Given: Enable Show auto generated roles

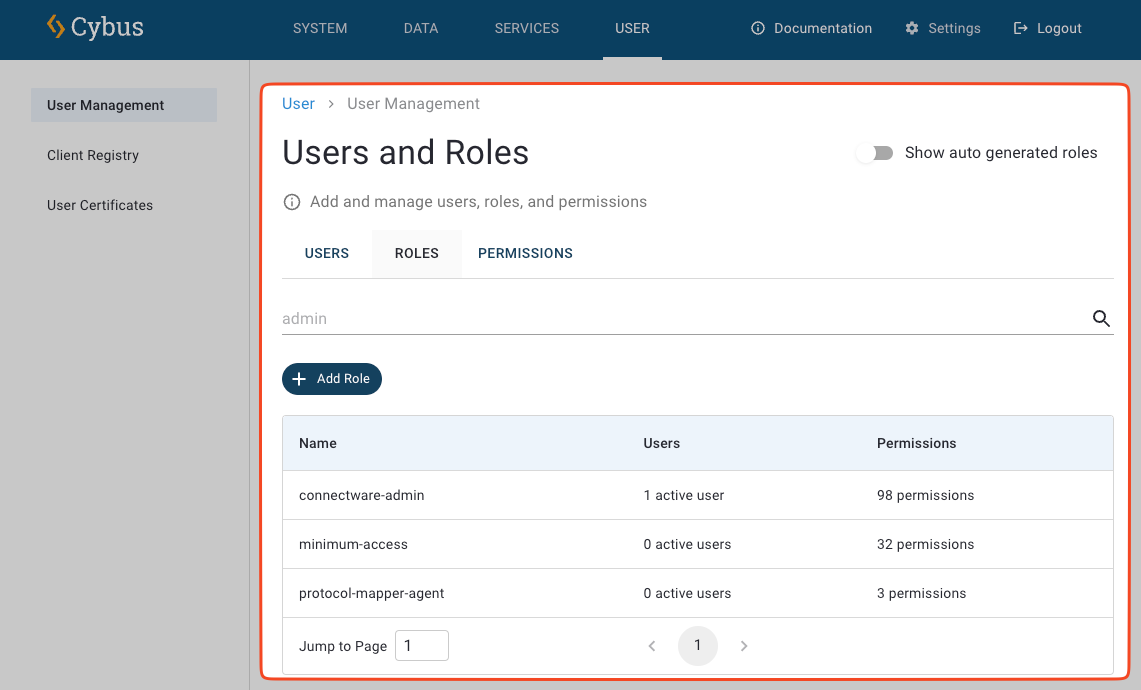Looking at the screenshot, I should pyautogui.click(x=875, y=153).
